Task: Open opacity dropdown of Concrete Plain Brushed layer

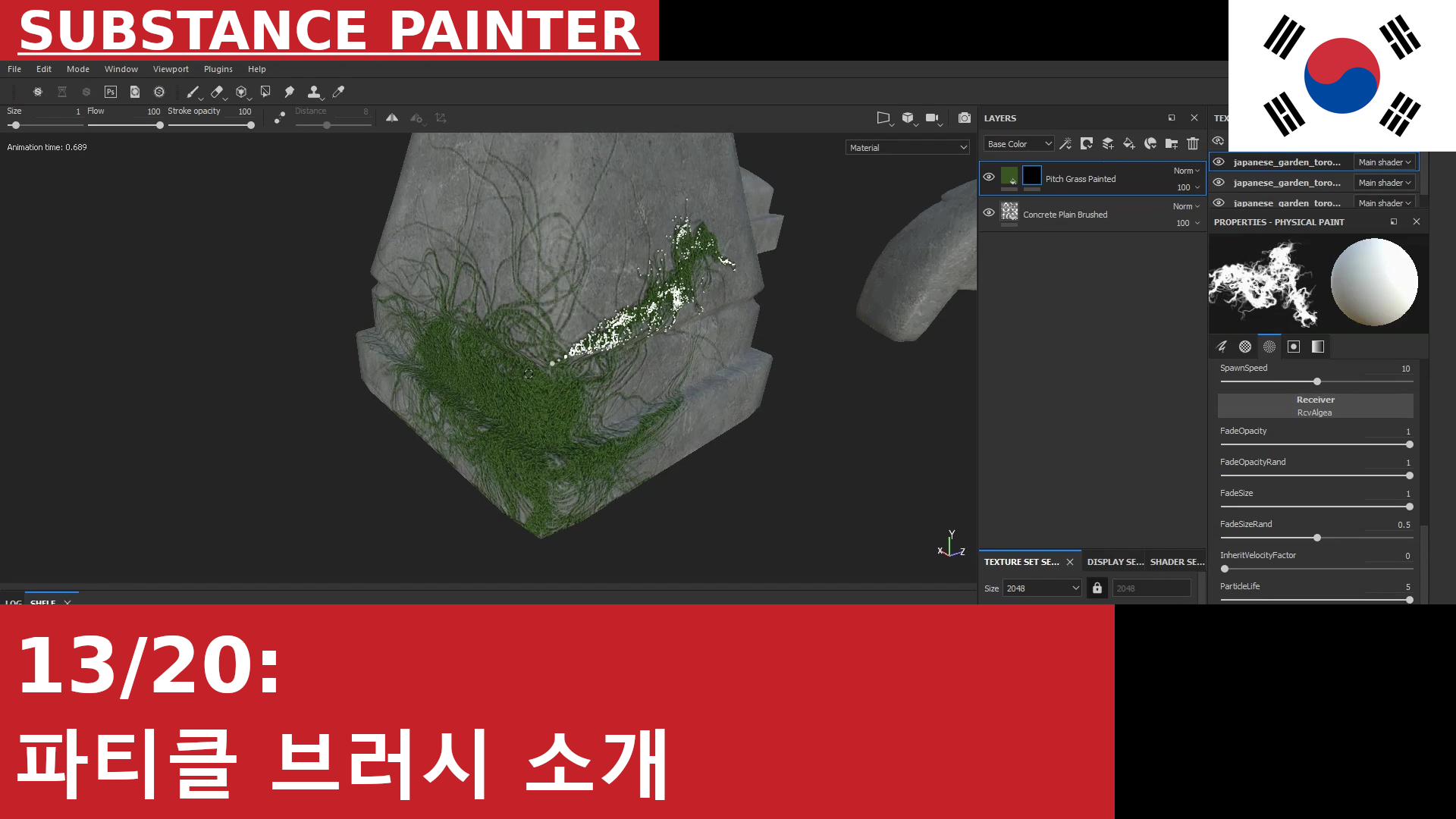Action: pyautogui.click(x=1188, y=223)
